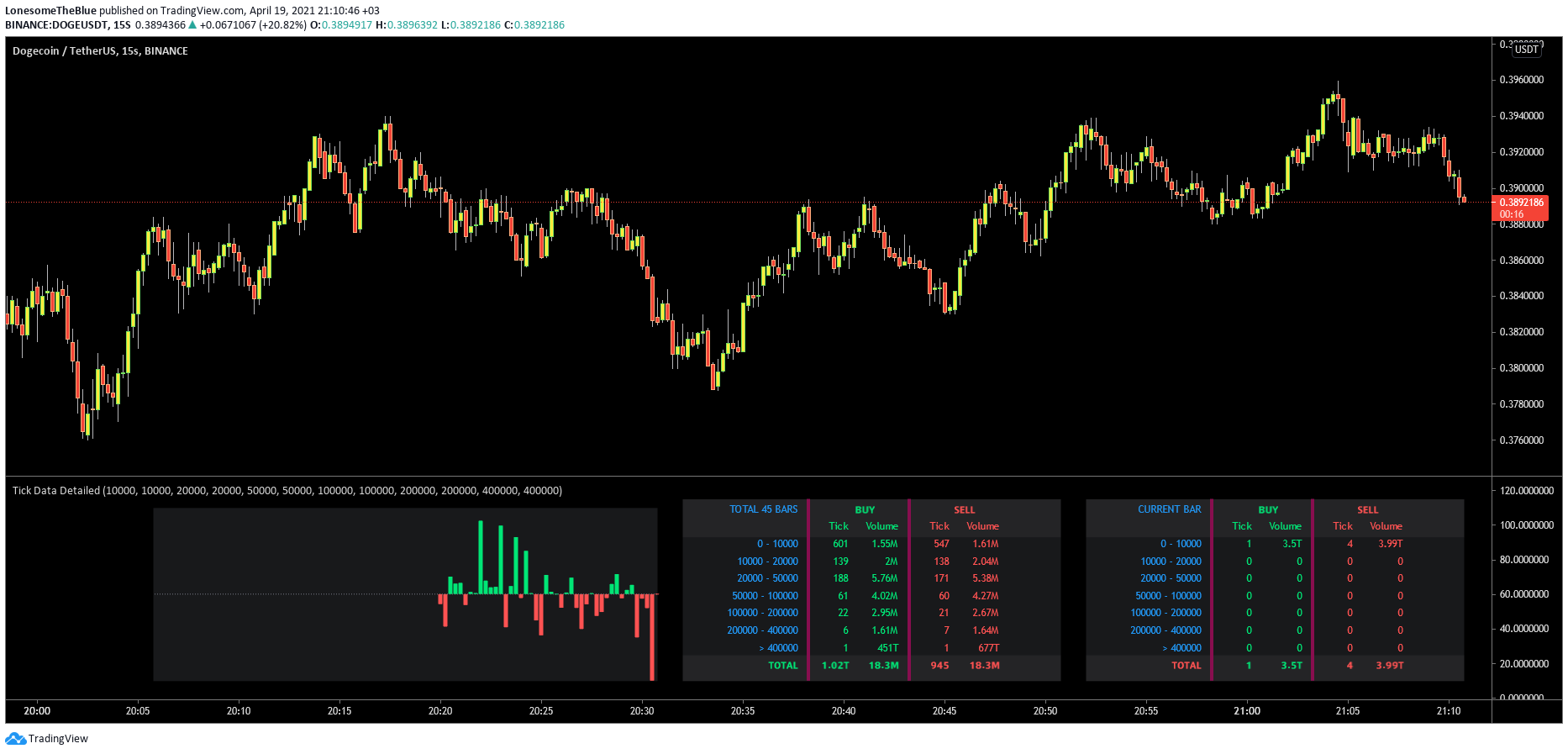Click the Tick Data Detailed indicator title
1568x754 pixels.
(287, 491)
